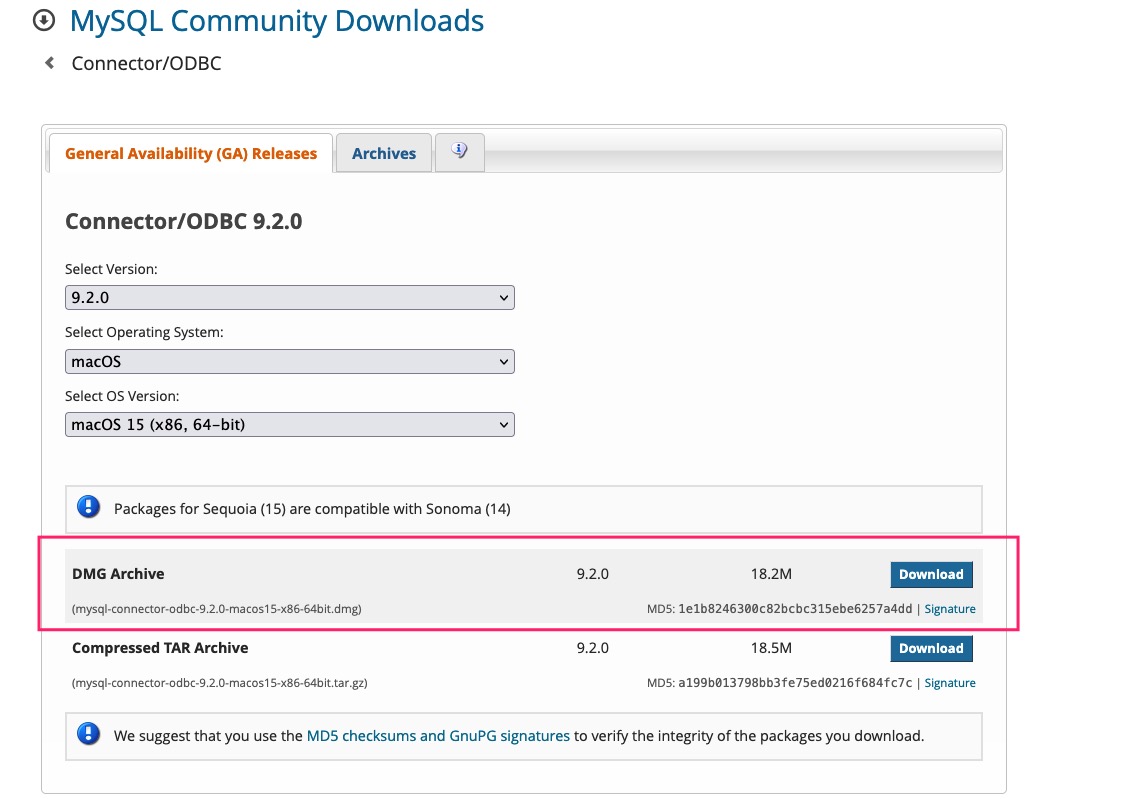
Task: Download the Compressed TAR Archive package
Action: click(x=931, y=648)
